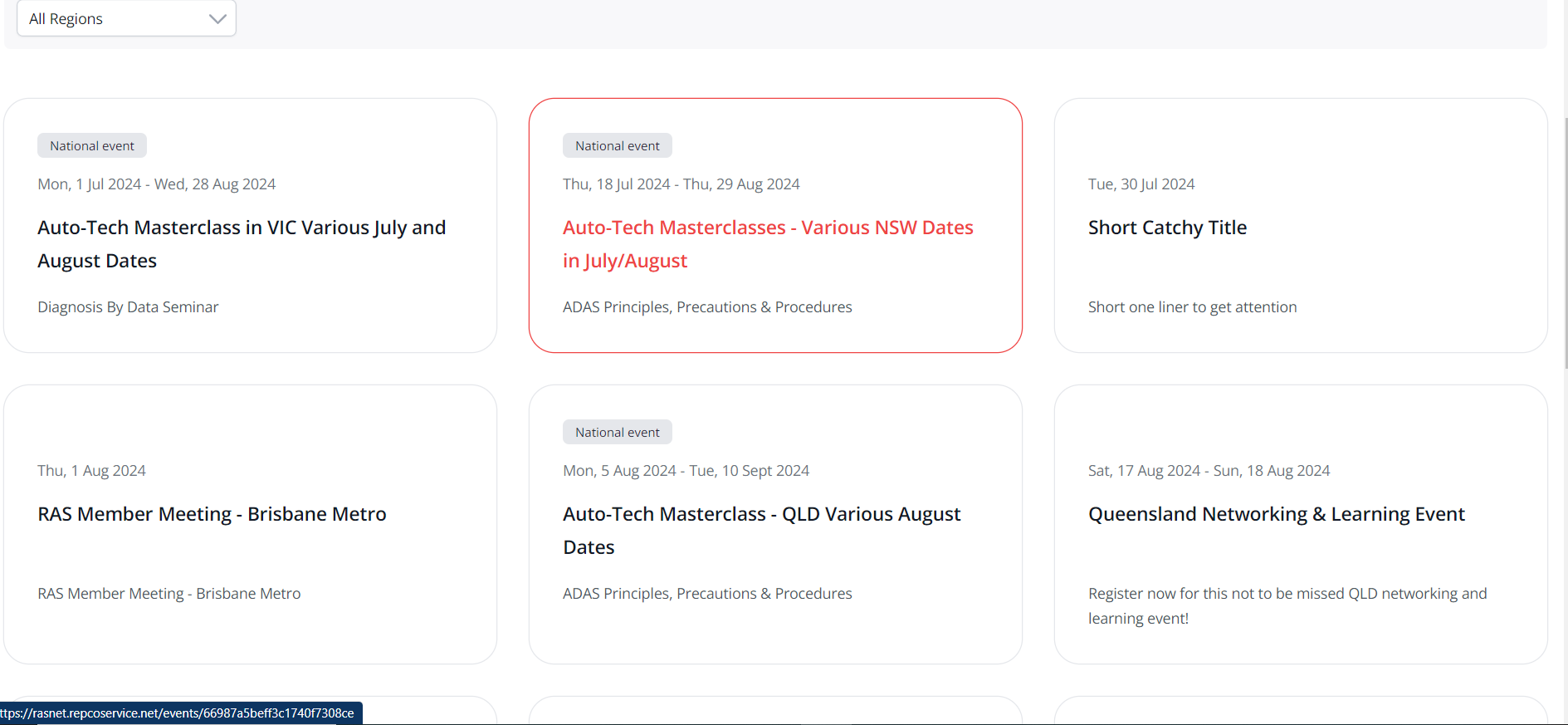The width and height of the screenshot is (1568, 725).
Task: Click the Diagnosis By Data Seminar description
Action: (x=128, y=307)
